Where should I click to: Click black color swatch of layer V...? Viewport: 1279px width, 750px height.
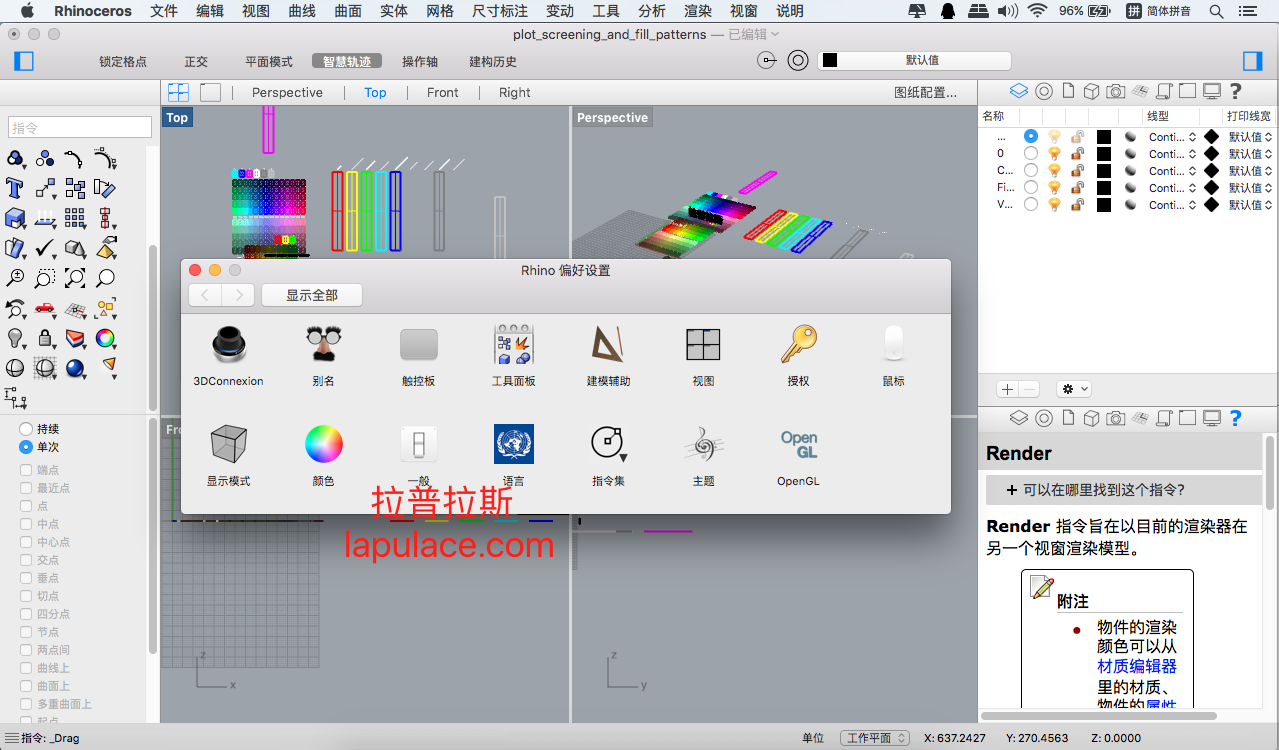point(1104,205)
